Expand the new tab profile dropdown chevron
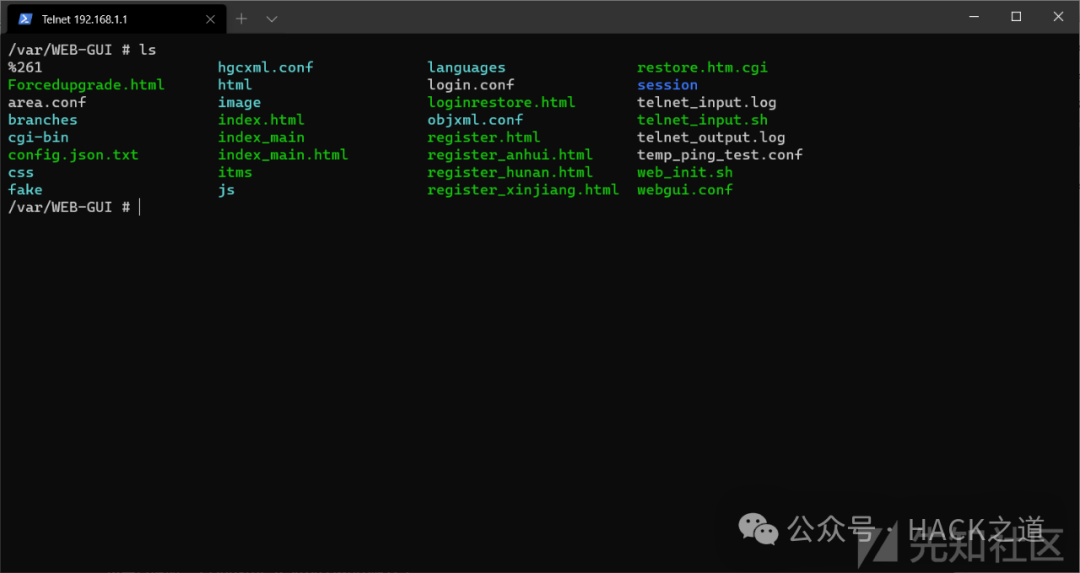The width and height of the screenshot is (1080, 573). pos(272,18)
